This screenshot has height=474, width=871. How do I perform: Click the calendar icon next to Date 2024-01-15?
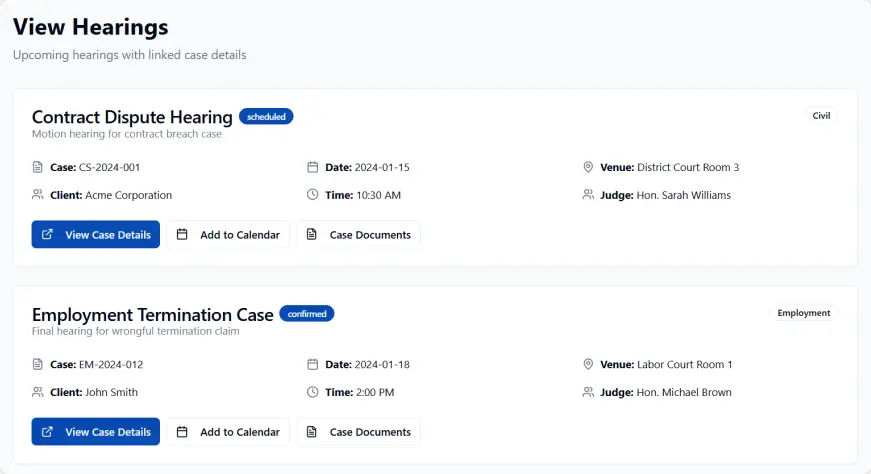313,167
